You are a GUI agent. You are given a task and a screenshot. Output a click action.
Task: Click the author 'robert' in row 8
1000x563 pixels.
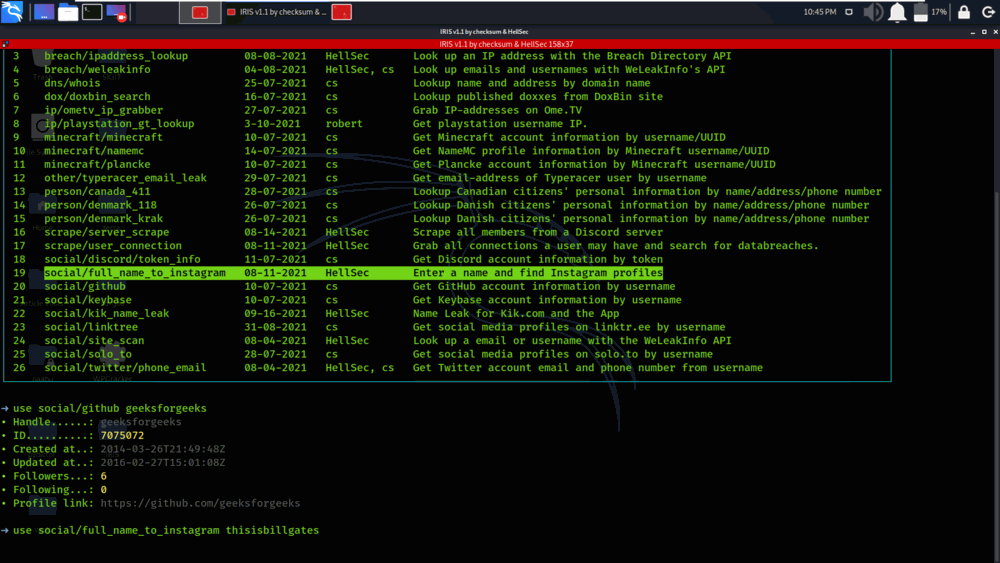[x=344, y=124]
